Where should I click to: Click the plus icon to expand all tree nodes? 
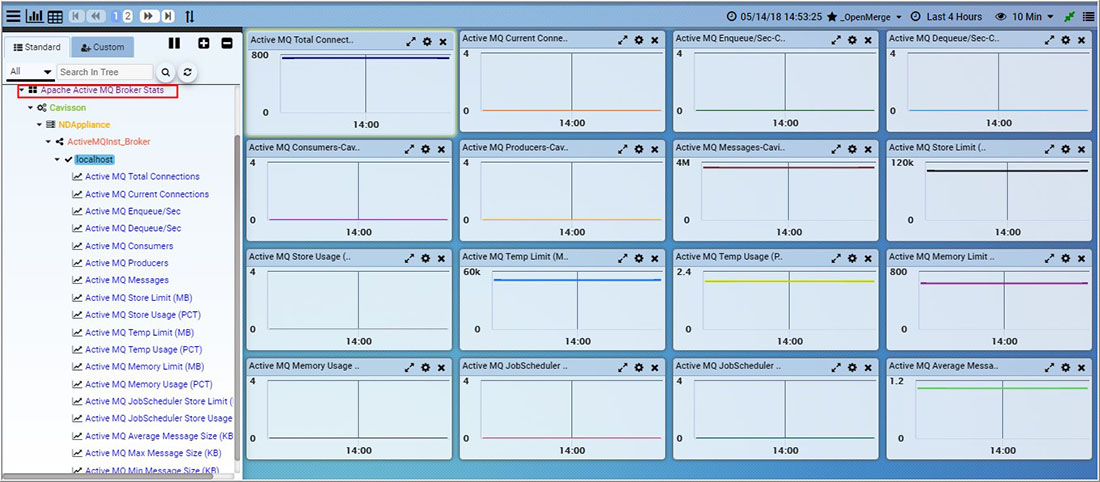pyautogui.click(x=204, y=44)
